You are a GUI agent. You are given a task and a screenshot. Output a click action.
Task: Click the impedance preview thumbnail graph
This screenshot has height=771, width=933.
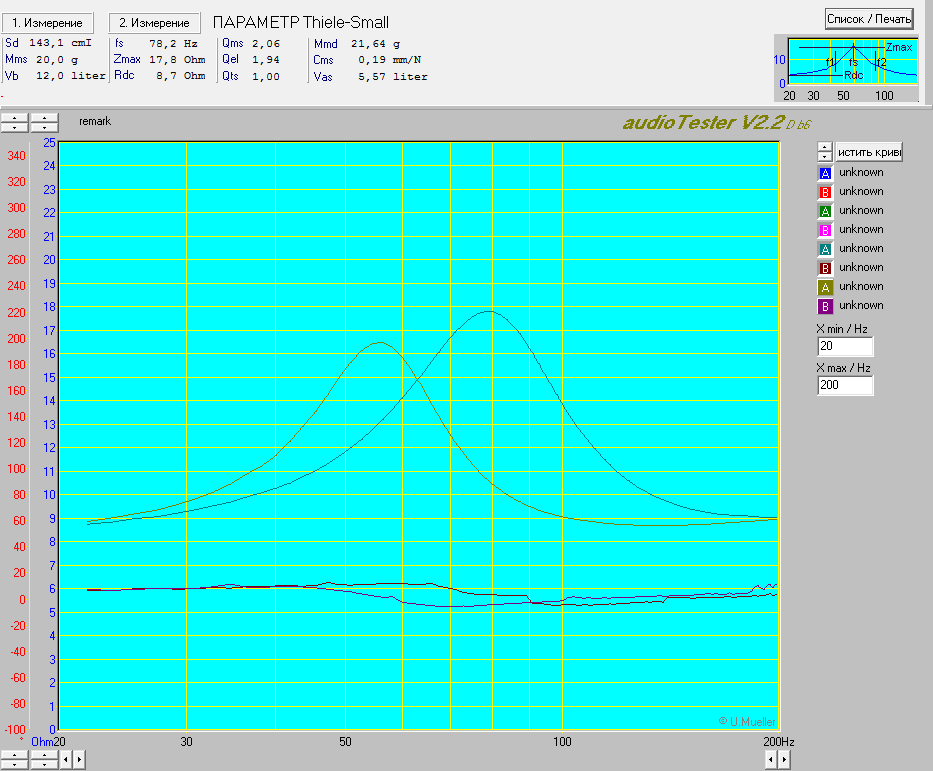(x=852, y=63)
